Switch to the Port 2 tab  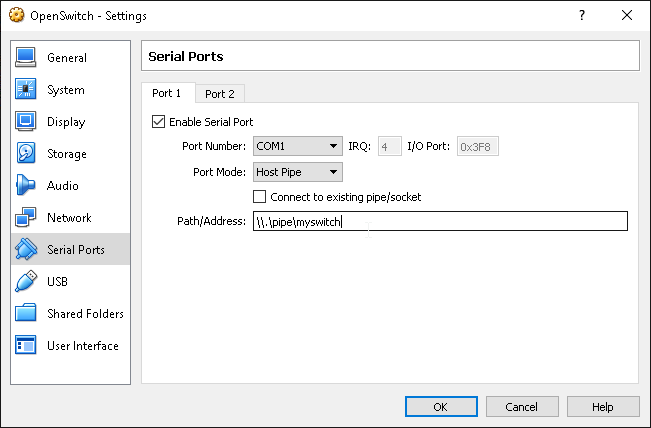(220, 94)
